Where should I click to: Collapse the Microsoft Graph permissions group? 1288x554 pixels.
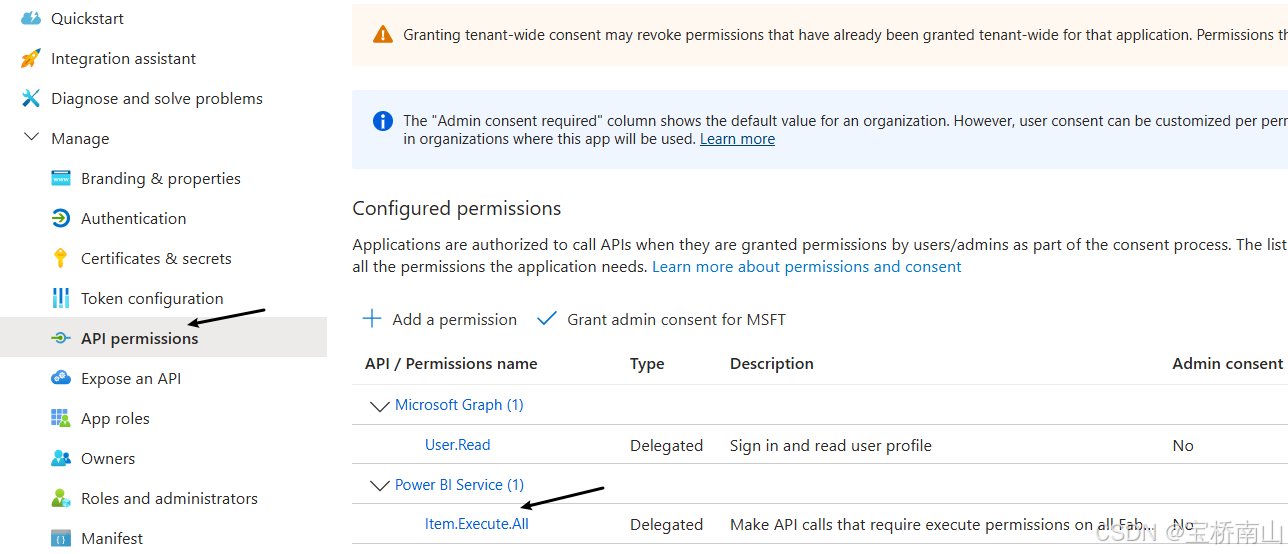pos(379,406)
